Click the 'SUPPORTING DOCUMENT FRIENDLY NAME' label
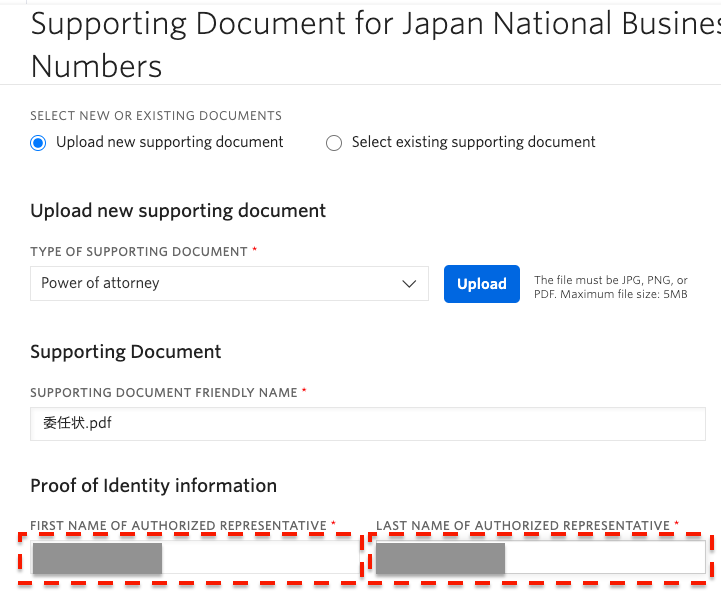 pos(164,393)
